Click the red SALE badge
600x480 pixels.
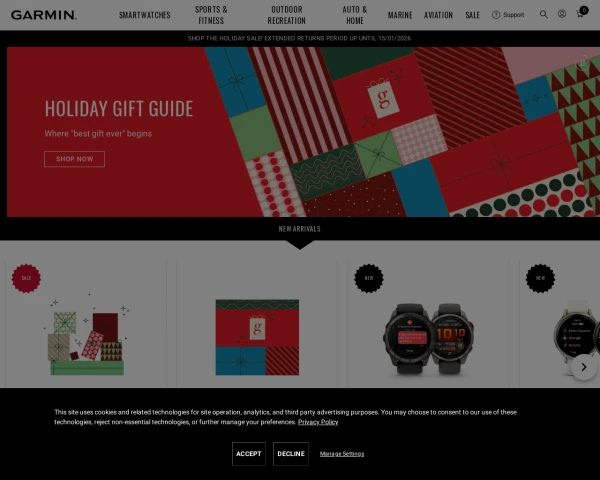[x=26, y=278]
